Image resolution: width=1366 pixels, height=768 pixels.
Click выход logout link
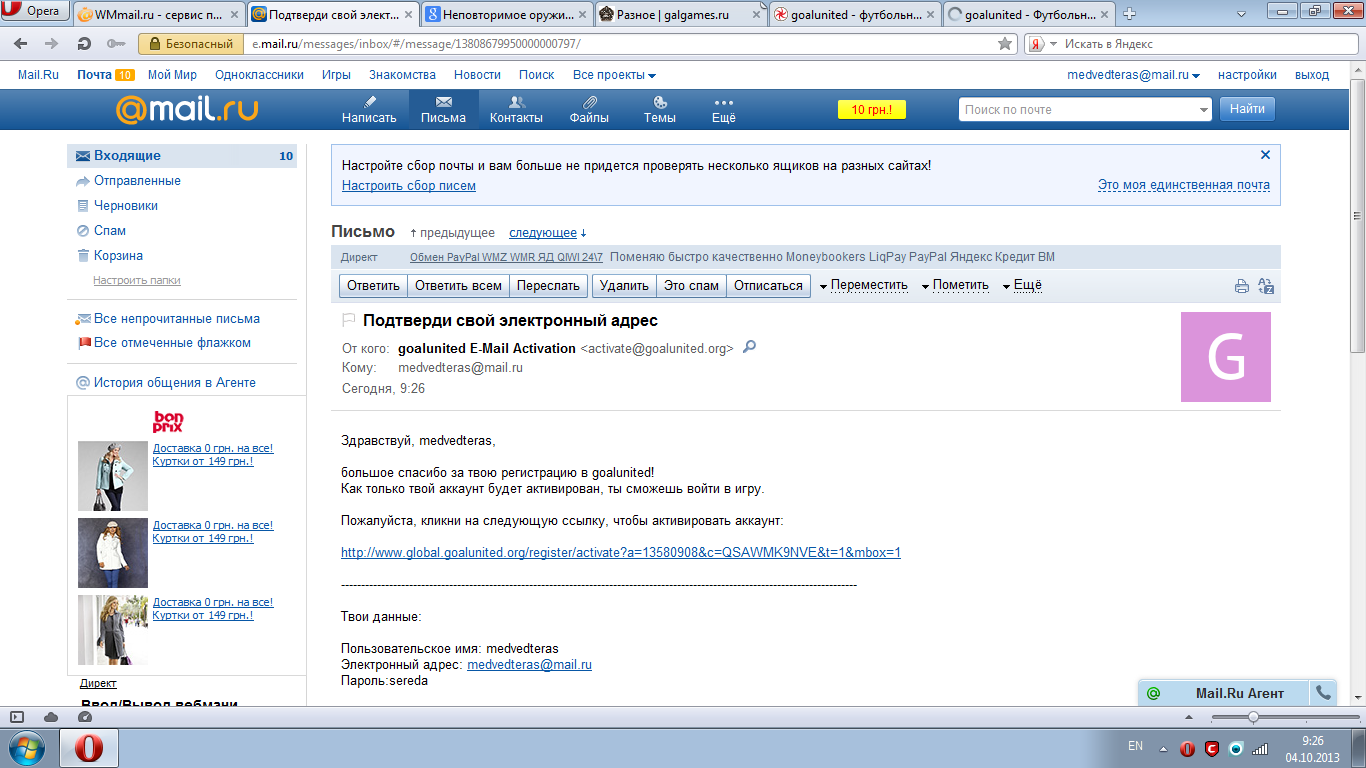1312,75
